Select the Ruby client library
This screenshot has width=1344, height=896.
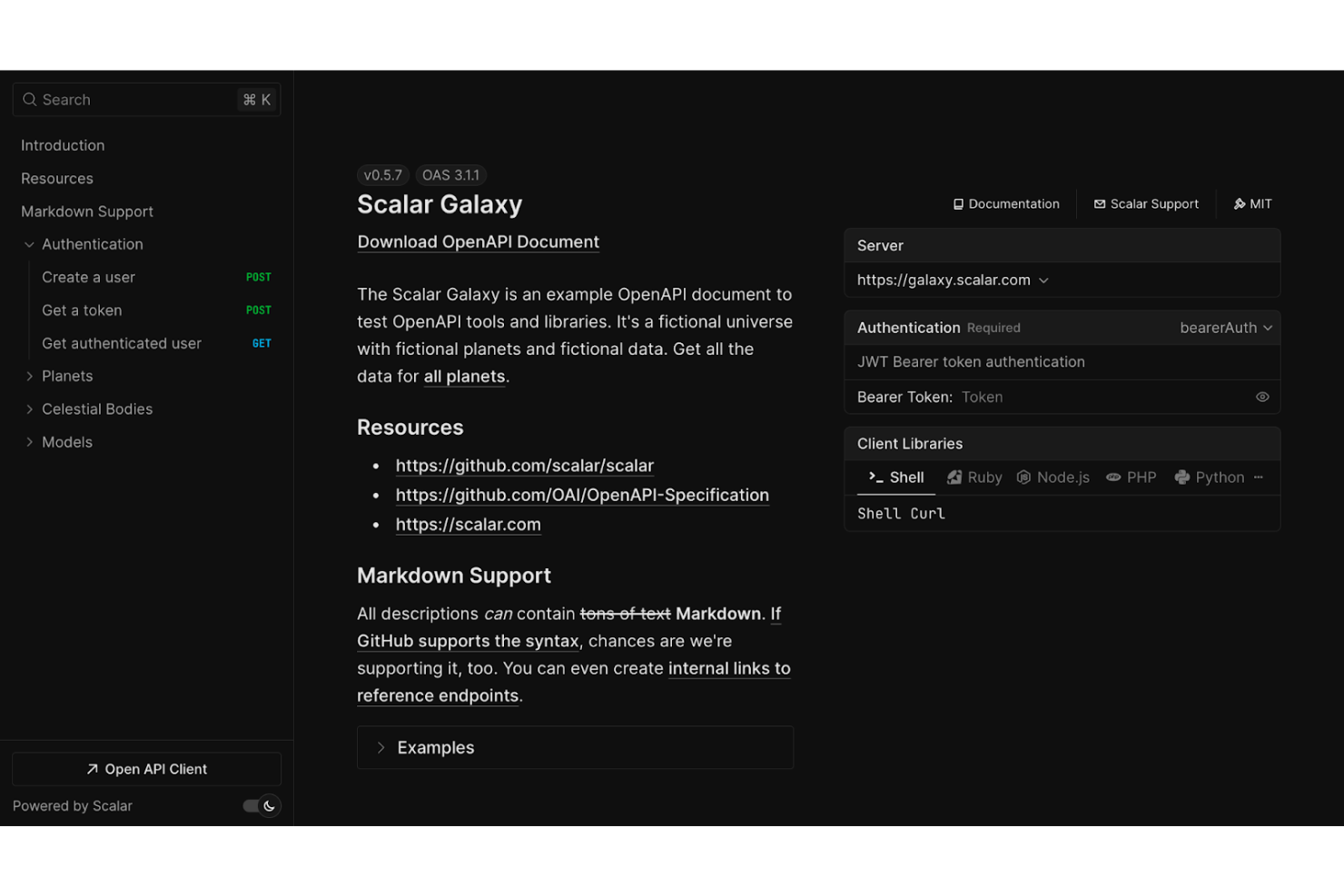point(973,477)
